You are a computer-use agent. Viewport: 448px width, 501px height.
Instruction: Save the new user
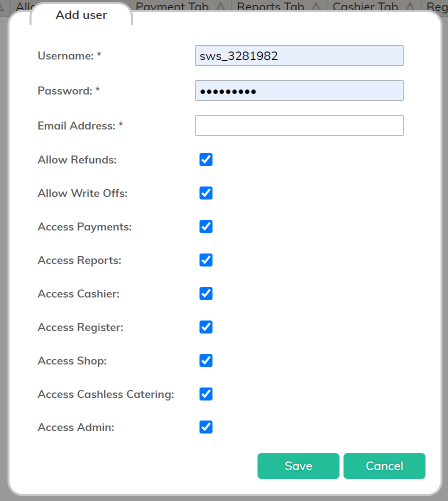pos(298,466)
